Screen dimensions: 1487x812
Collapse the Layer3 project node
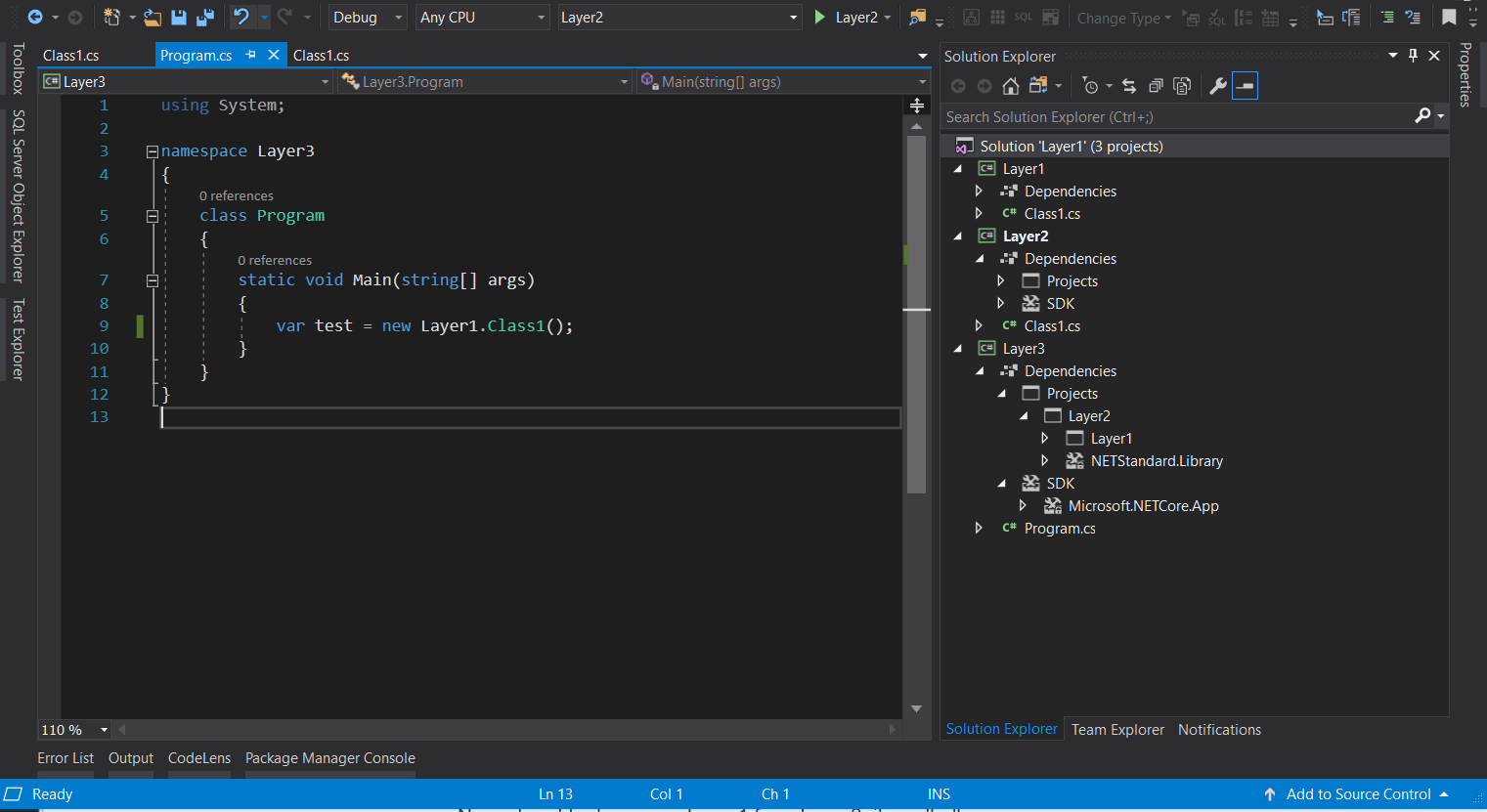pos(958,349)
